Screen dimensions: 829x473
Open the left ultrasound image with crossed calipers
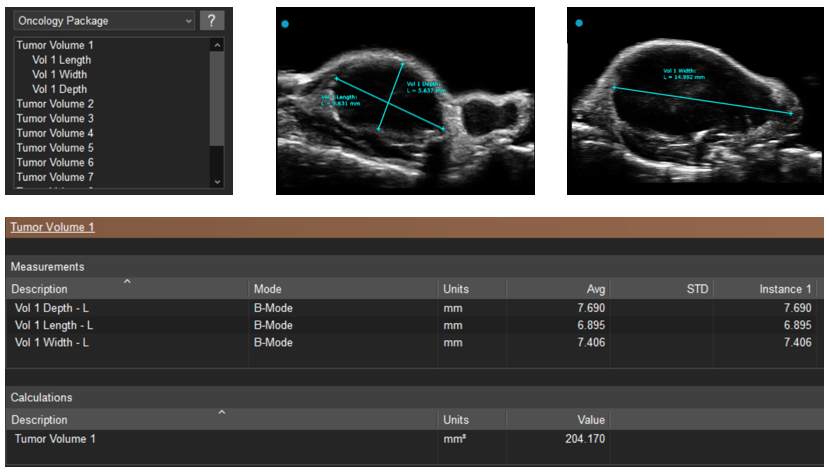point(405,101)
